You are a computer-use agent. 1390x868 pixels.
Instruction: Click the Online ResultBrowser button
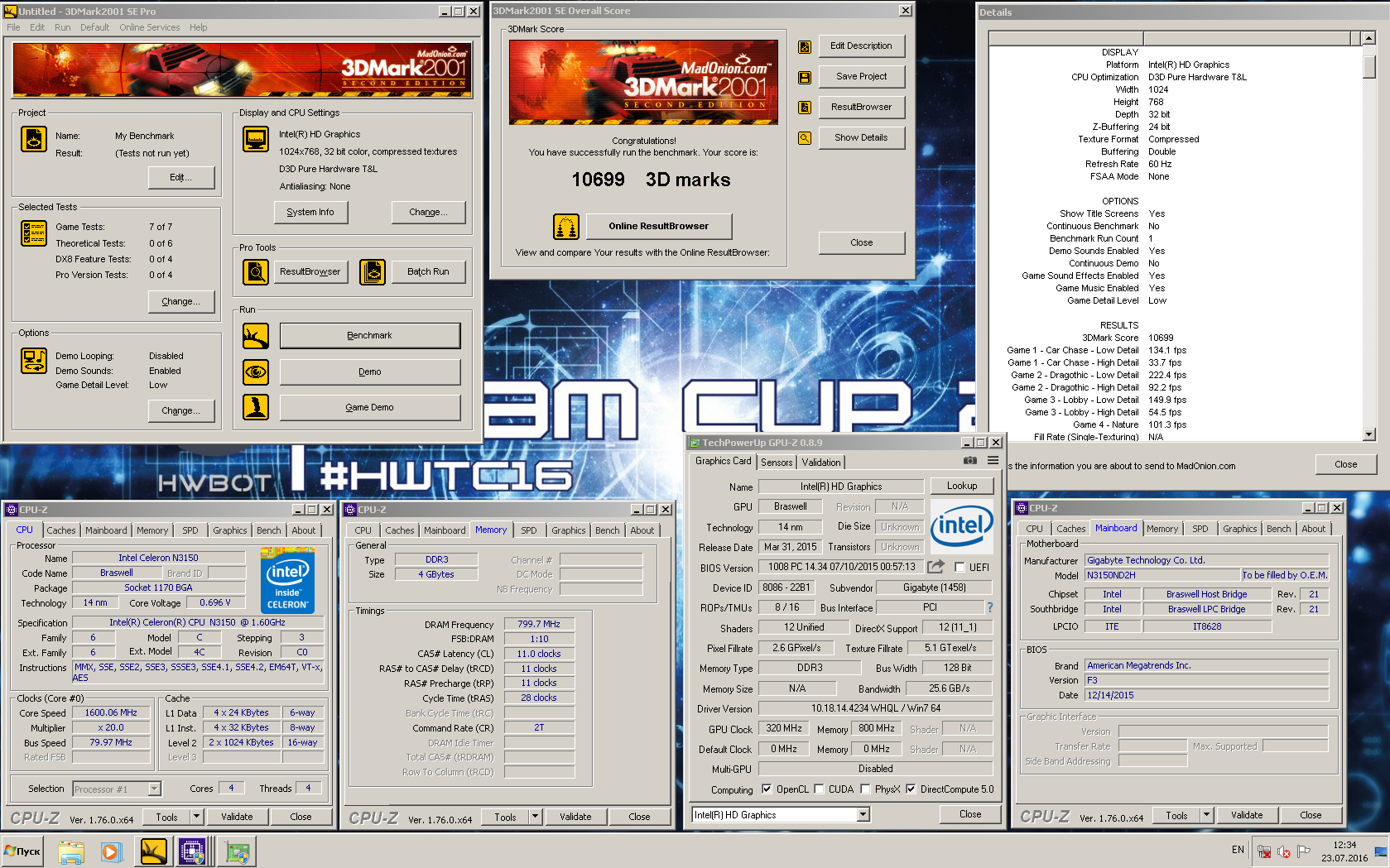pos(659,226)
